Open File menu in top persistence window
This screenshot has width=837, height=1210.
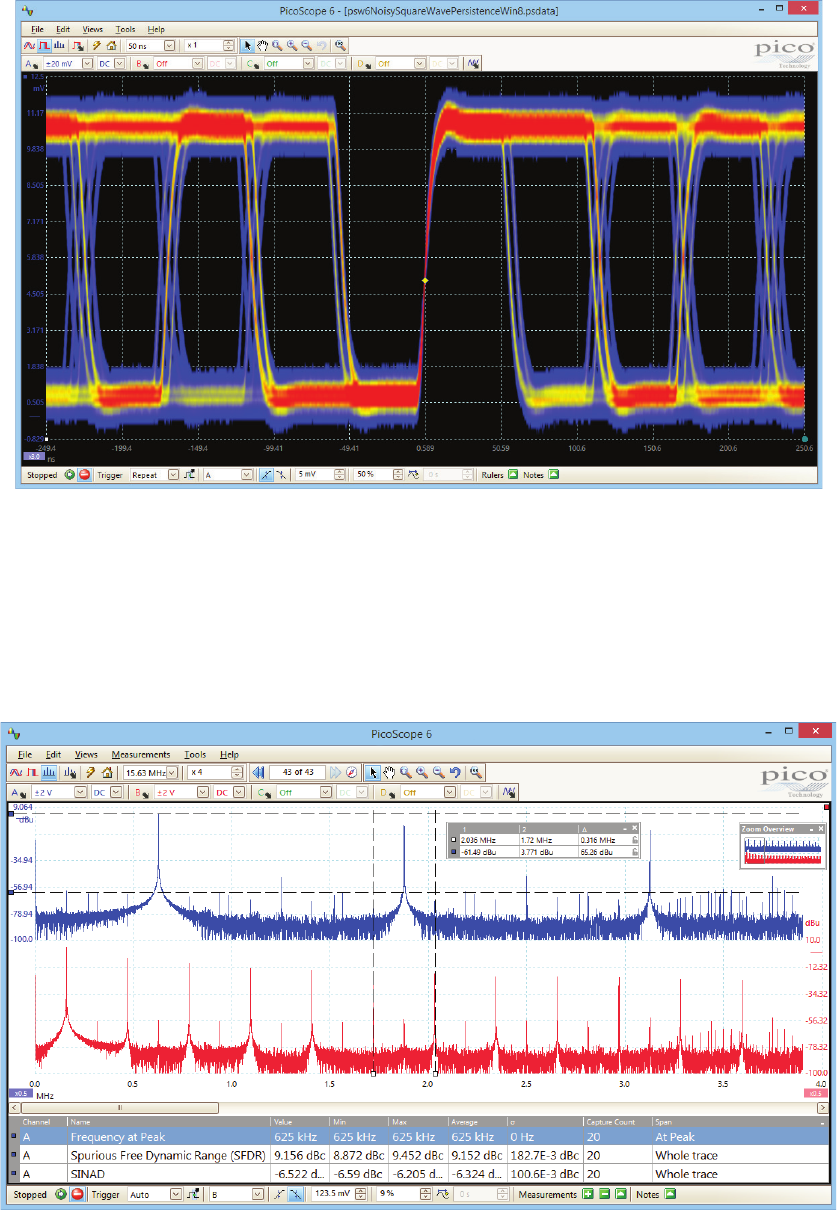click(x=37, y=30)
